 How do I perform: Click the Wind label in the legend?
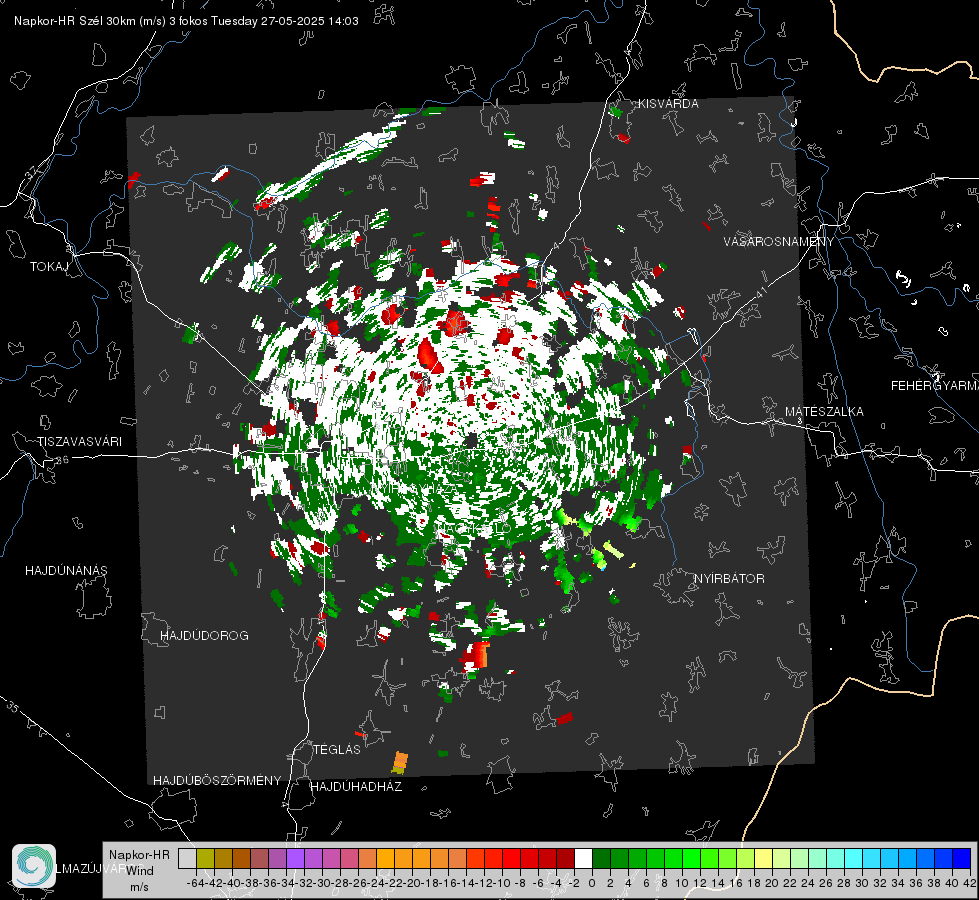tap(140, 870)
